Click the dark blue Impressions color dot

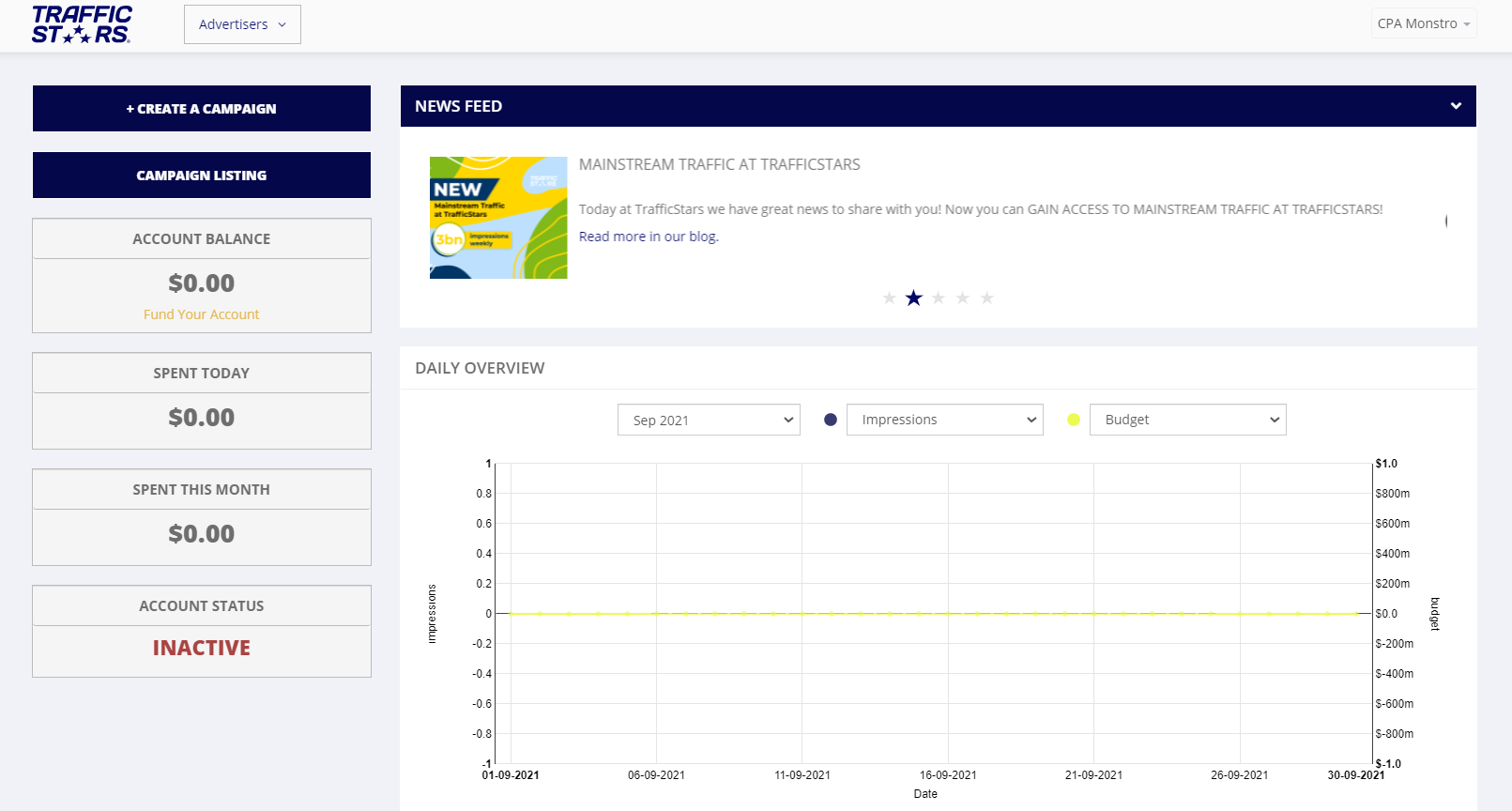tap(831, 420)
